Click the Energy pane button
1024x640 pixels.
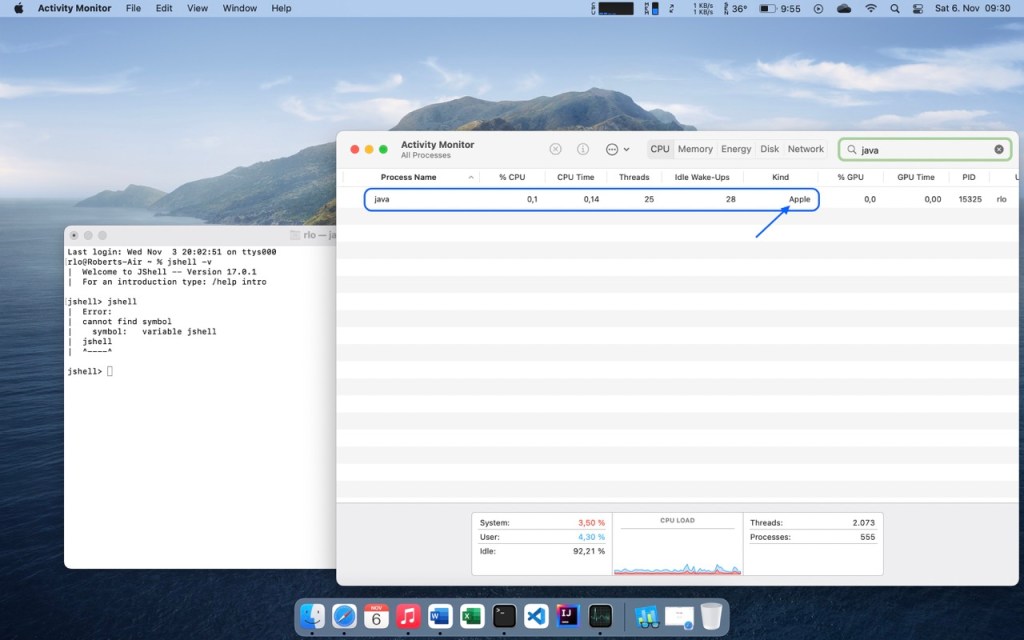pyautogui.click(x=735, y=148)
